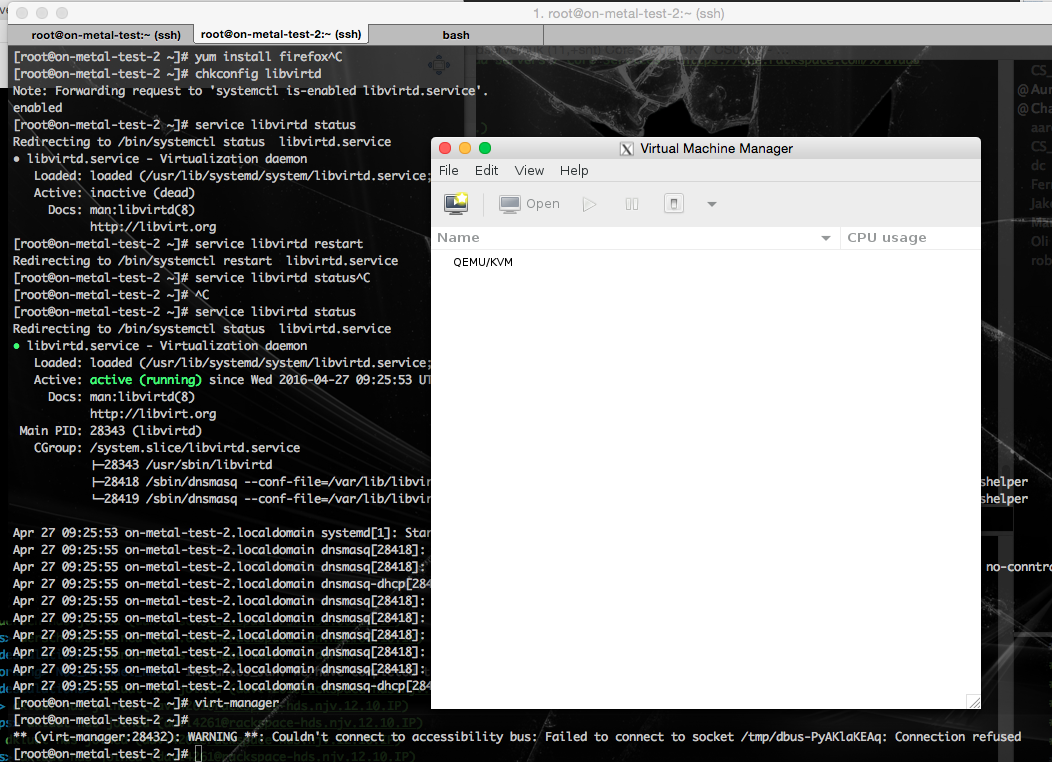Viewport: 1052px width, 762px height.
Task: Click the 'CGroup: /system.slice/libvirtd.service' line
Action: (167, 447)
